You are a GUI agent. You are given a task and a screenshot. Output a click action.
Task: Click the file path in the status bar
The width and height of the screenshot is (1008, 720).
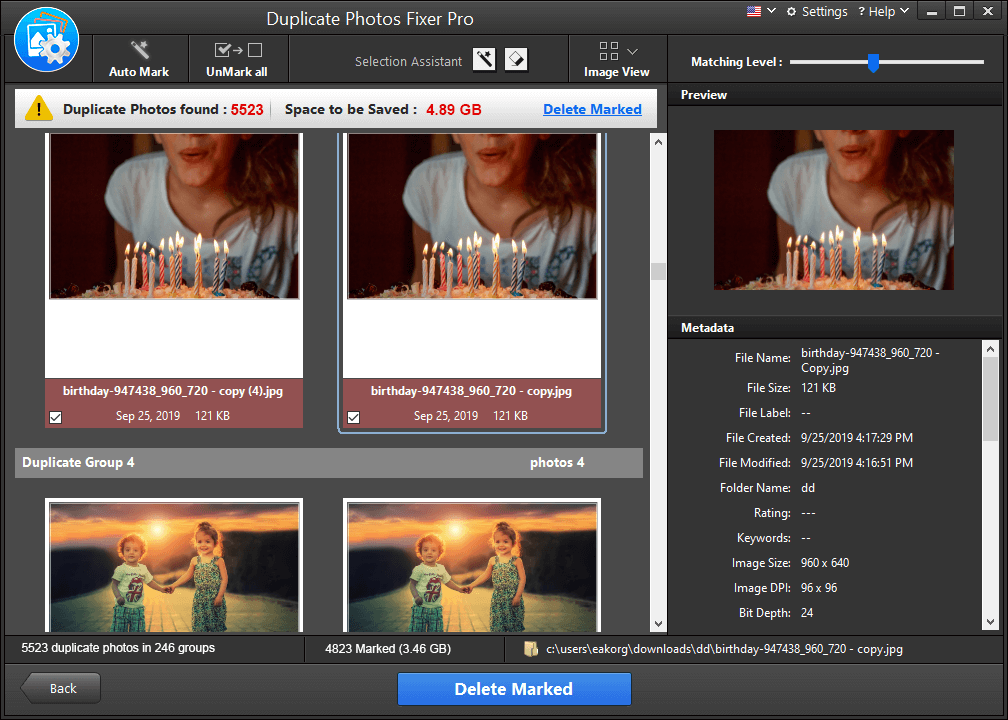tap(724, 649)
